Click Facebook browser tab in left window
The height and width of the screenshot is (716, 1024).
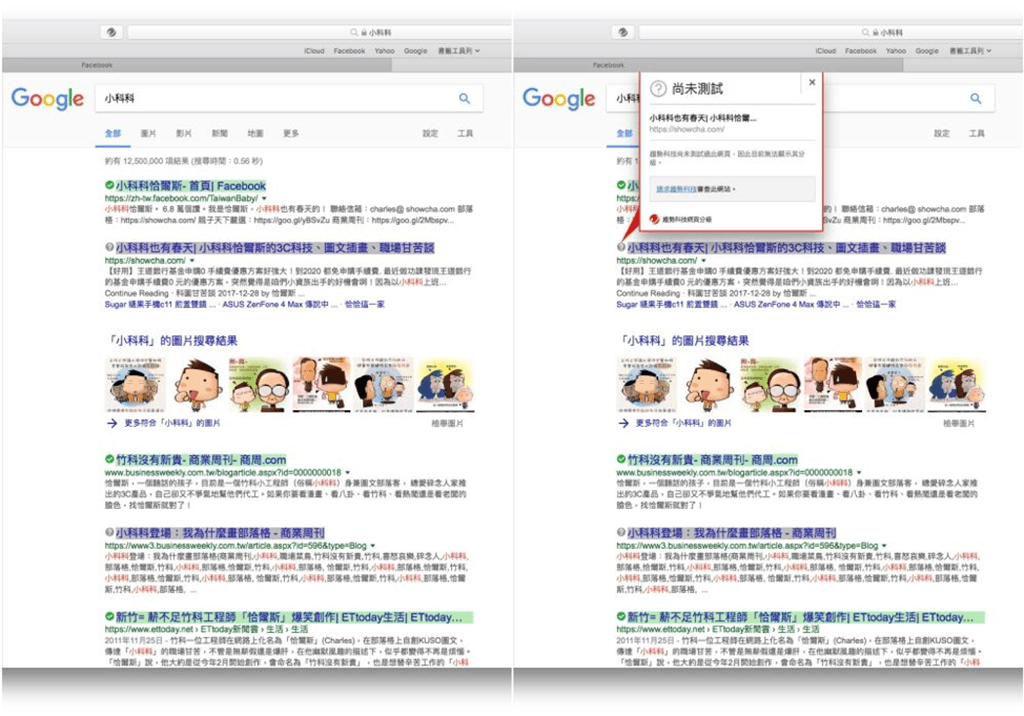click(x=197, y=65)
